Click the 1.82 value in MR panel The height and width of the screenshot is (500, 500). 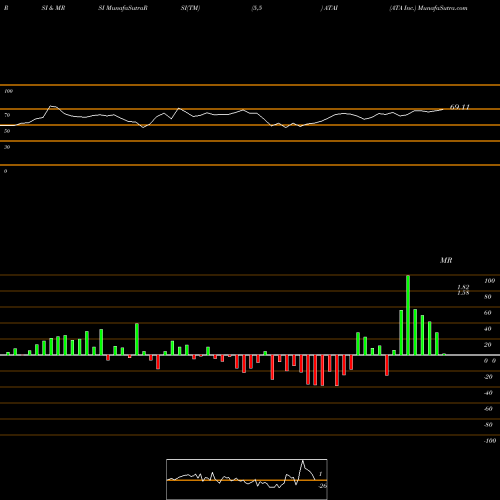coord(463,287)
